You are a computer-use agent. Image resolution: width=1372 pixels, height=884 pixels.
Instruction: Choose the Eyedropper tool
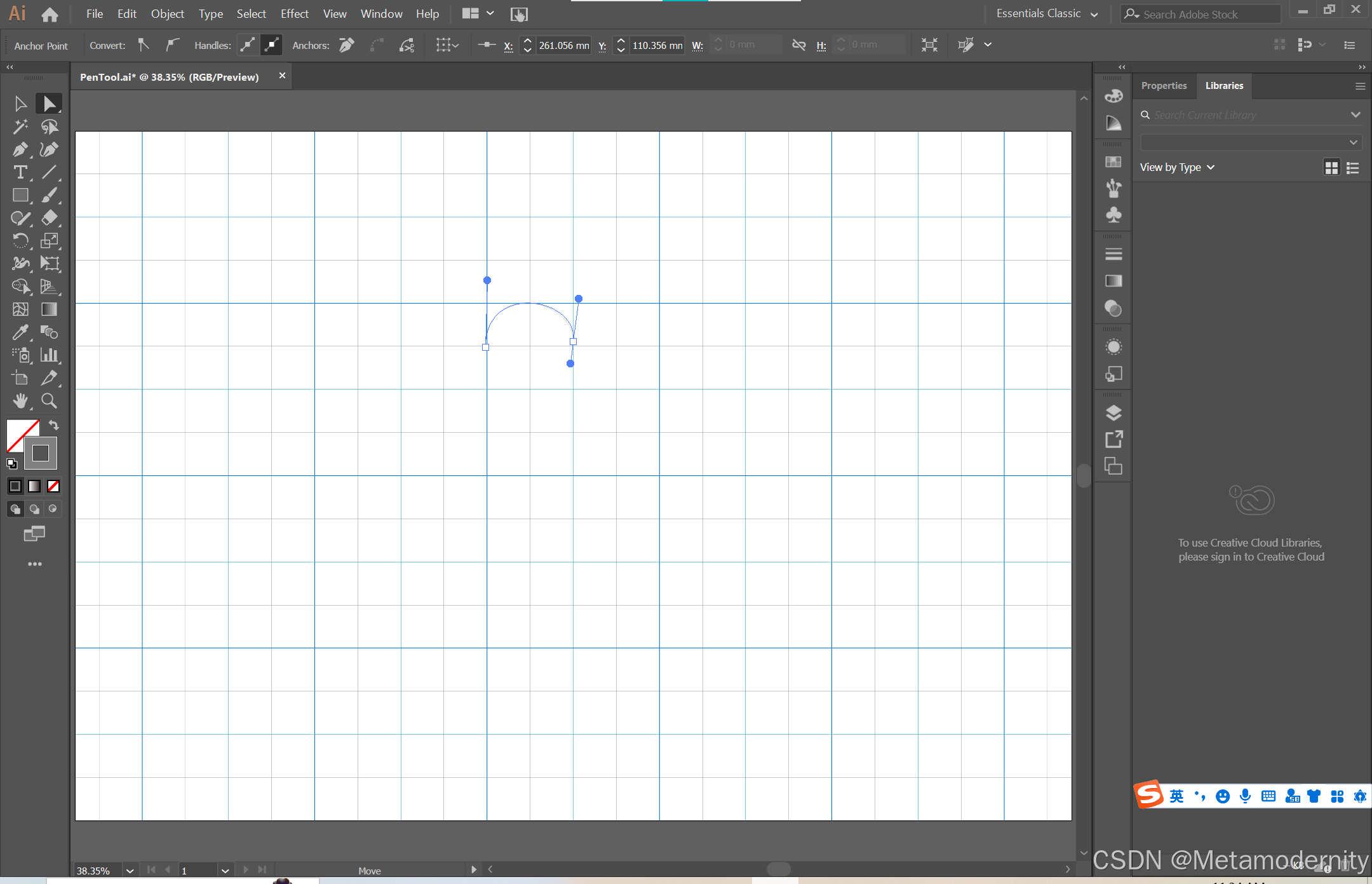tap(20, 332)
